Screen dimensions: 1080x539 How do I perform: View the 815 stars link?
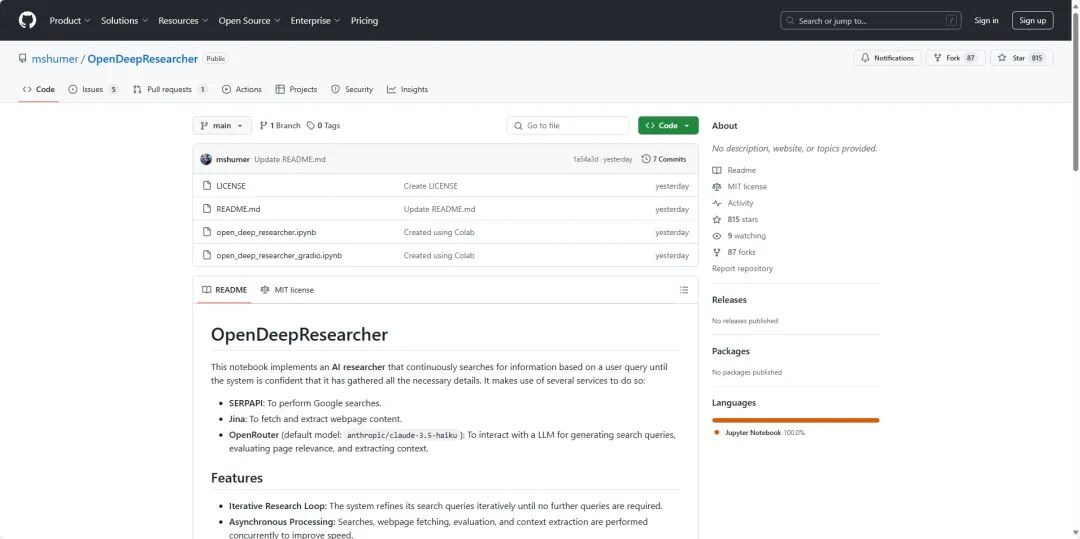tap(742, 220)
